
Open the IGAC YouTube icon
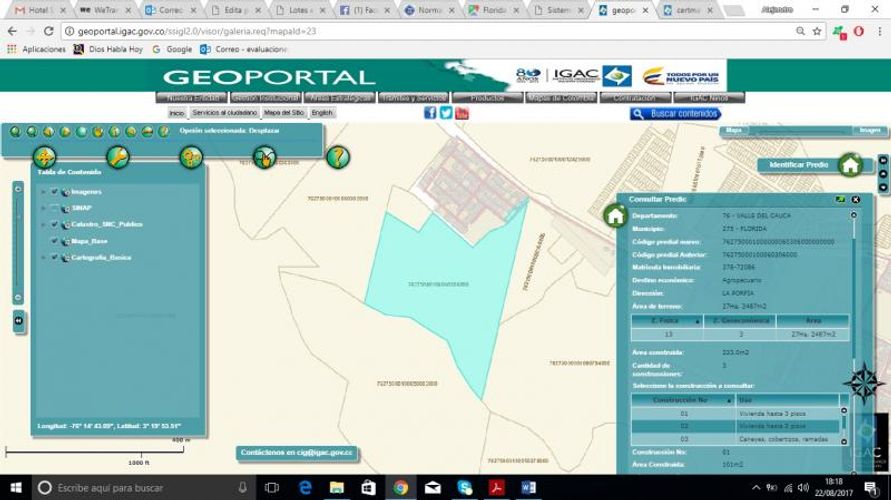[462, 112]
